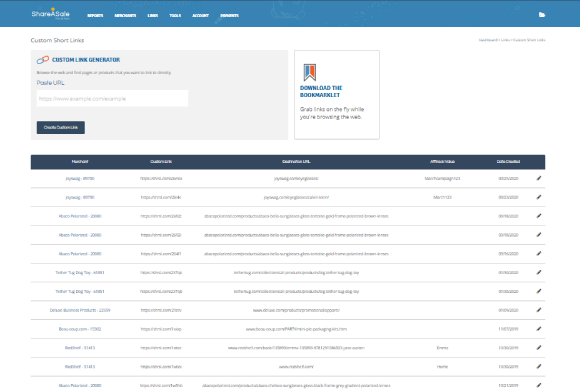Image resolution: width=580 pixels, height=390 pixels.
Task: Select the MarchCampaign123 affiliate value
Action: click(442, 178)
